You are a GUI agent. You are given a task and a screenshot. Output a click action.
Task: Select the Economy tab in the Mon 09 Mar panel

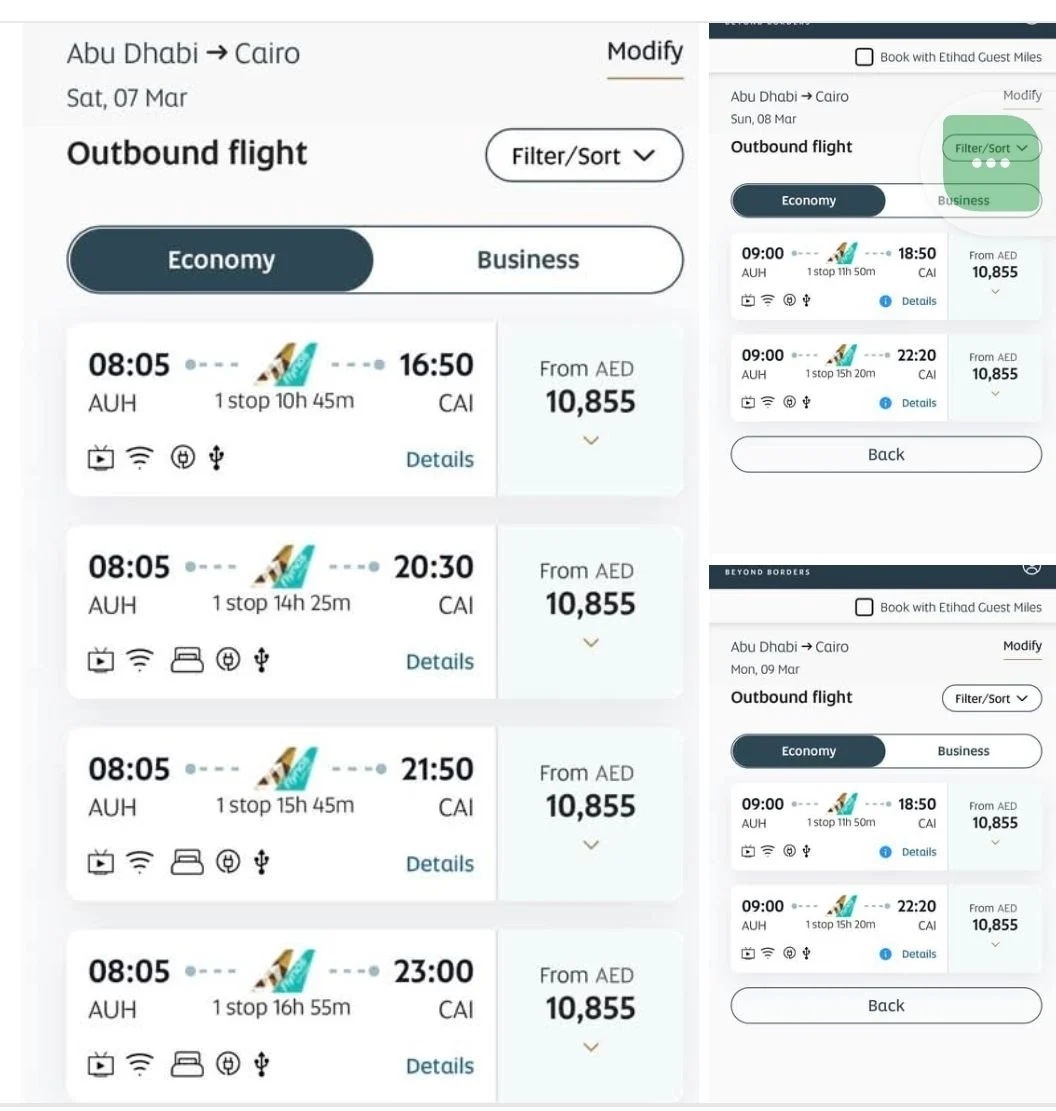[808, 751]
